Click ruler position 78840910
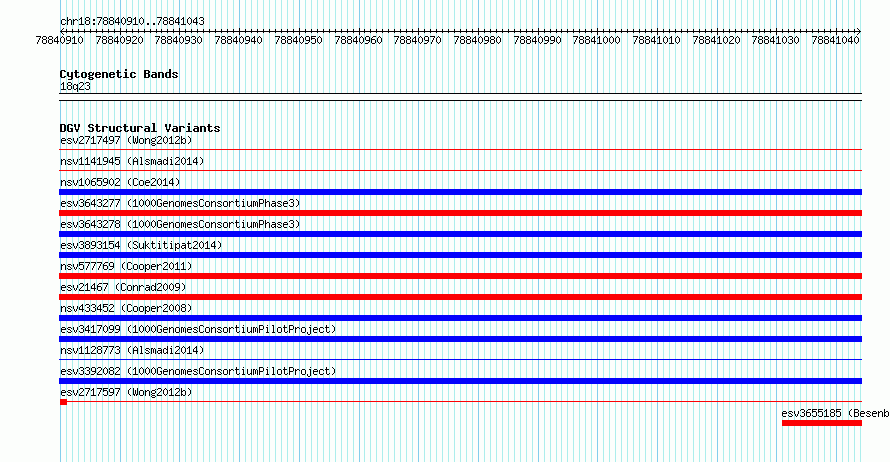890x462 pixels. pos(60,40)
